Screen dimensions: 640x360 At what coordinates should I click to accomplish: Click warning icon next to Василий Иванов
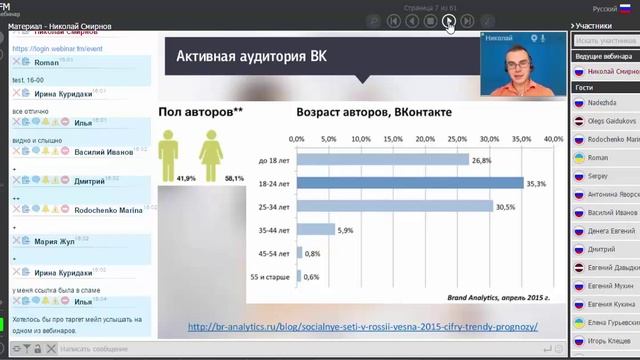point(55,151)
